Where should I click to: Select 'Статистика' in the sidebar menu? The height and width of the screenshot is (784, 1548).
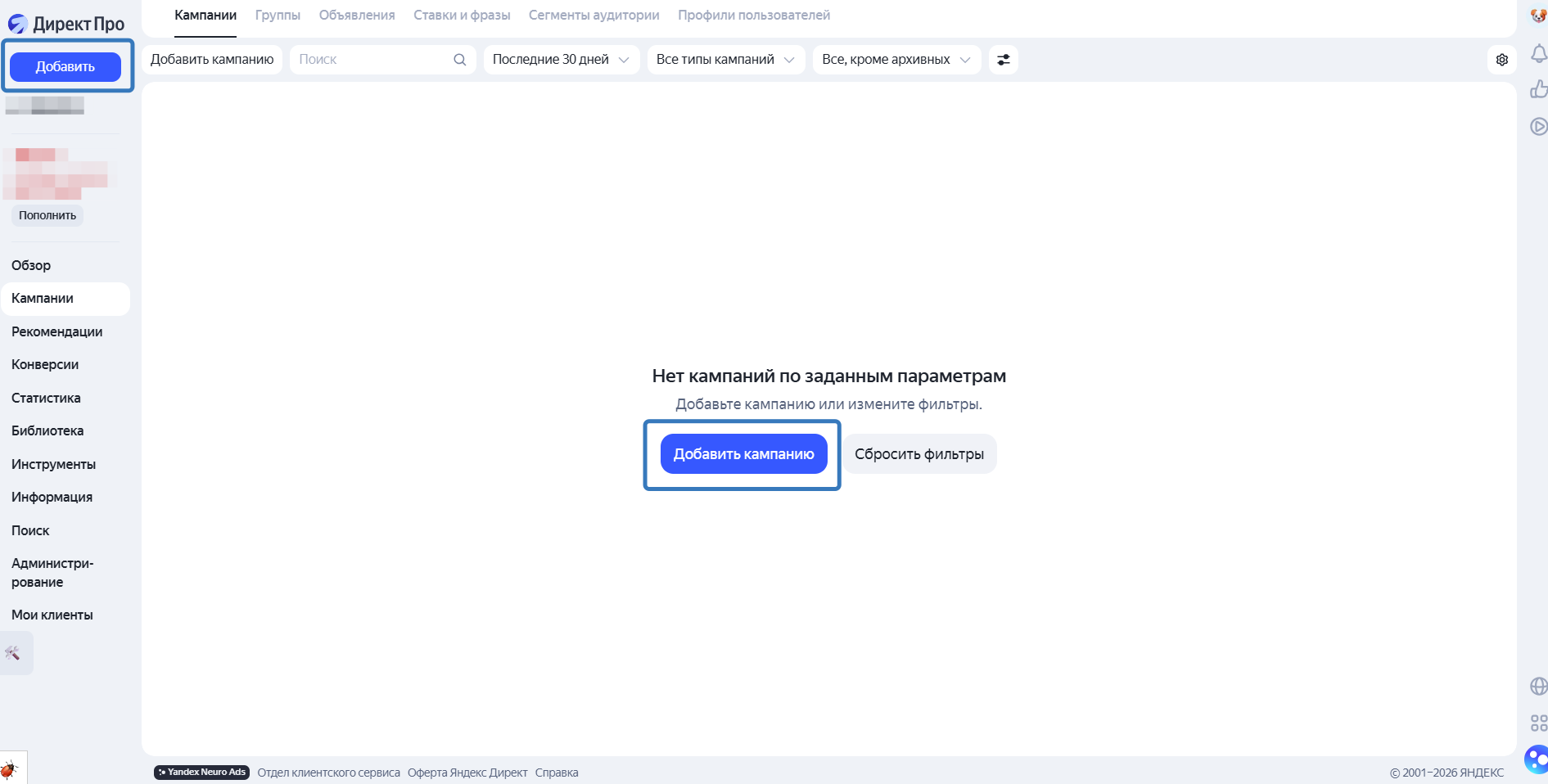(x=46, y=398)
